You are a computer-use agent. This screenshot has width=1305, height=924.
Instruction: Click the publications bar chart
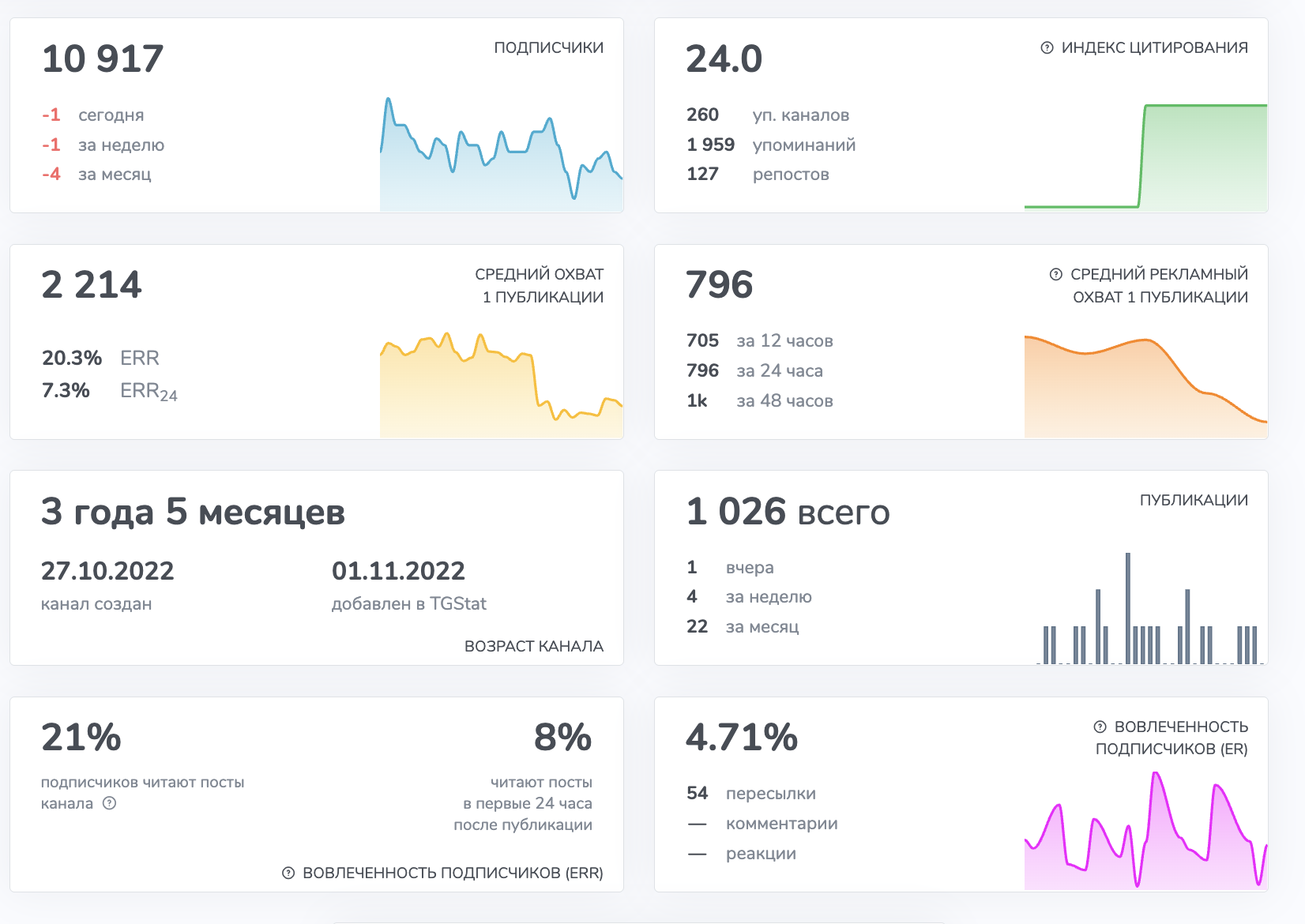coord(1130,624)
